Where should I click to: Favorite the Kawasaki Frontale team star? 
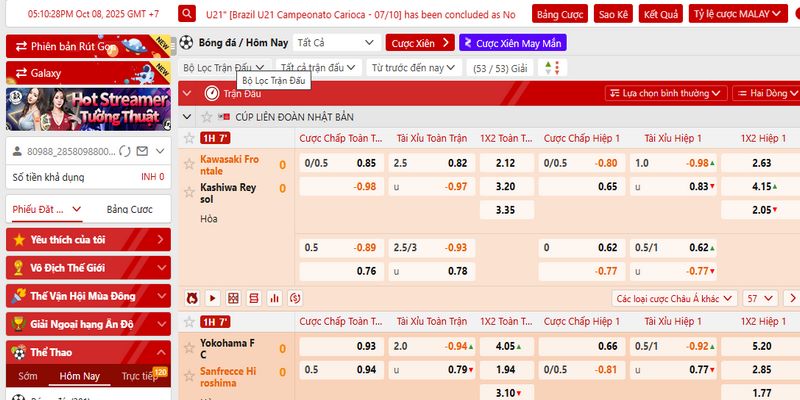click(x=187, y=164)
